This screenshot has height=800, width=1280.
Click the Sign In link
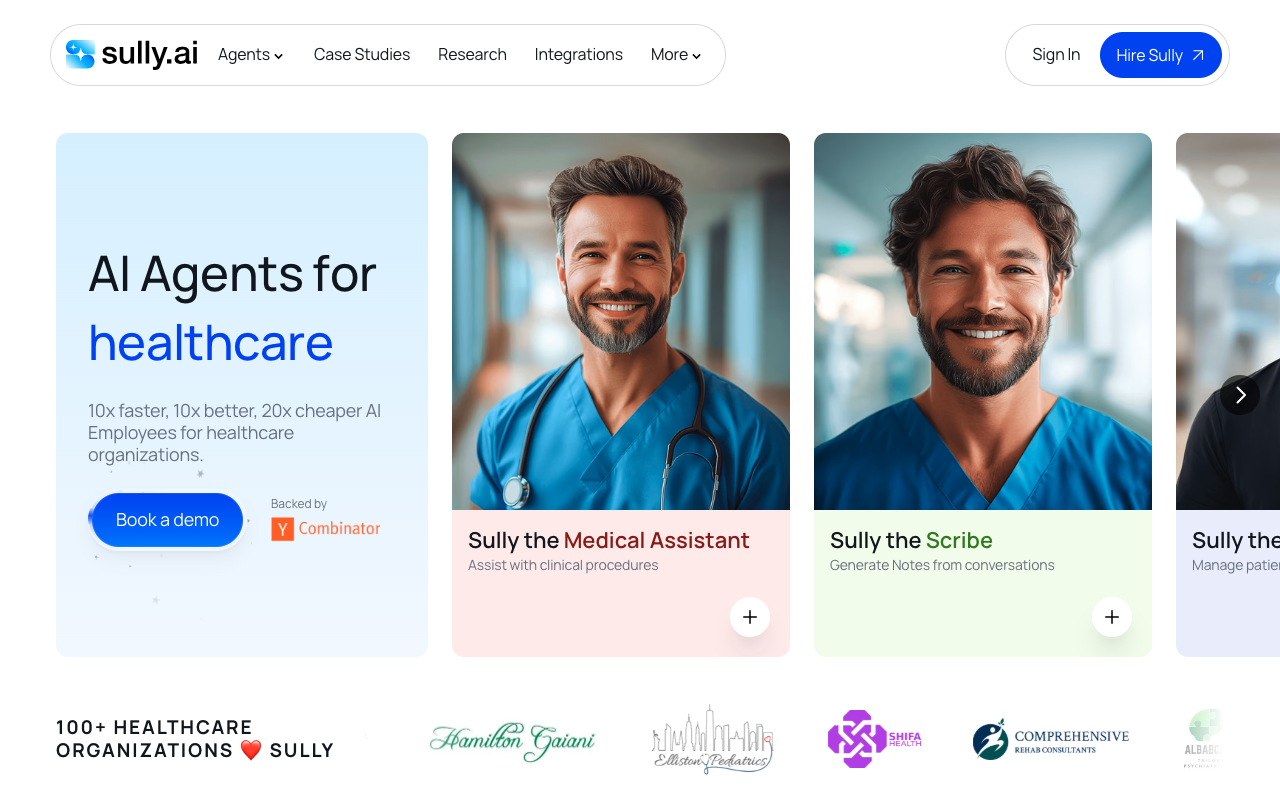(x=1056, y=54)
